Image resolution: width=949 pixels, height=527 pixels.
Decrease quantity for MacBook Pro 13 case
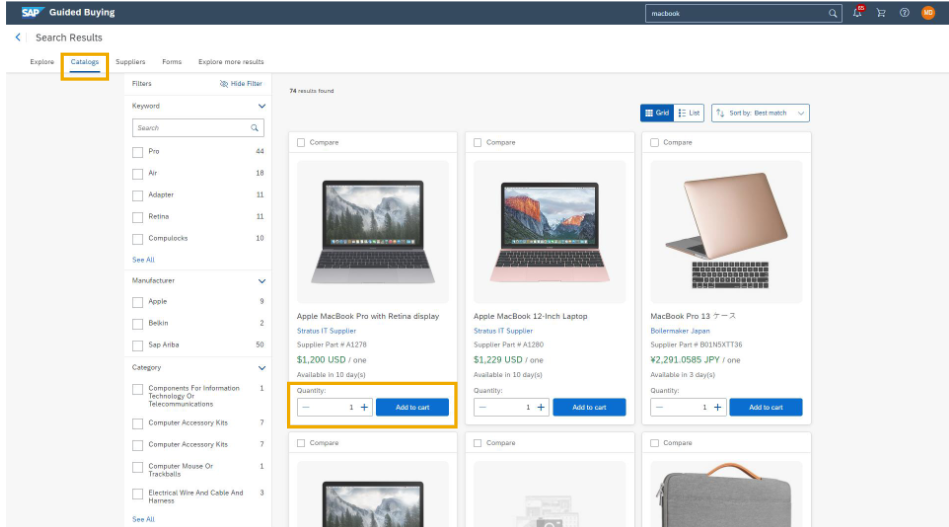(659, 407)
